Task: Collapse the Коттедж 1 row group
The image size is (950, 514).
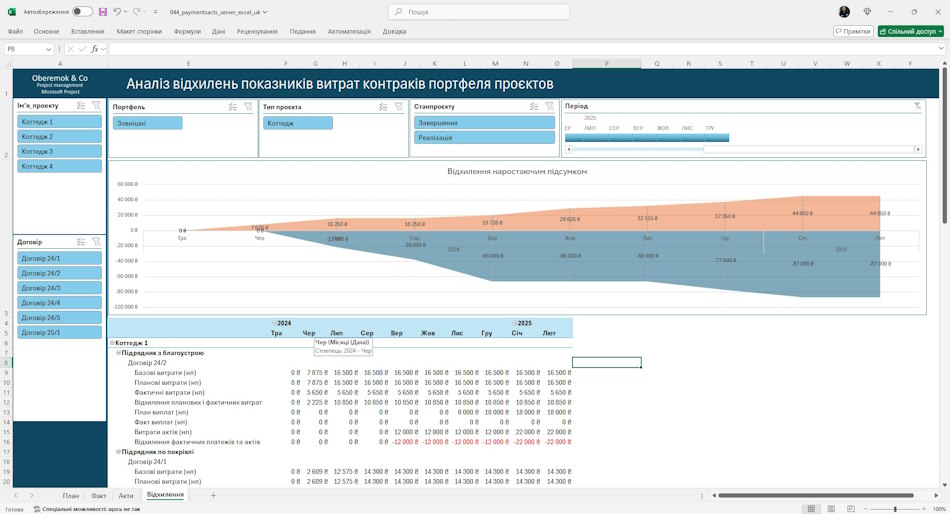Action: tap(112, 343)
